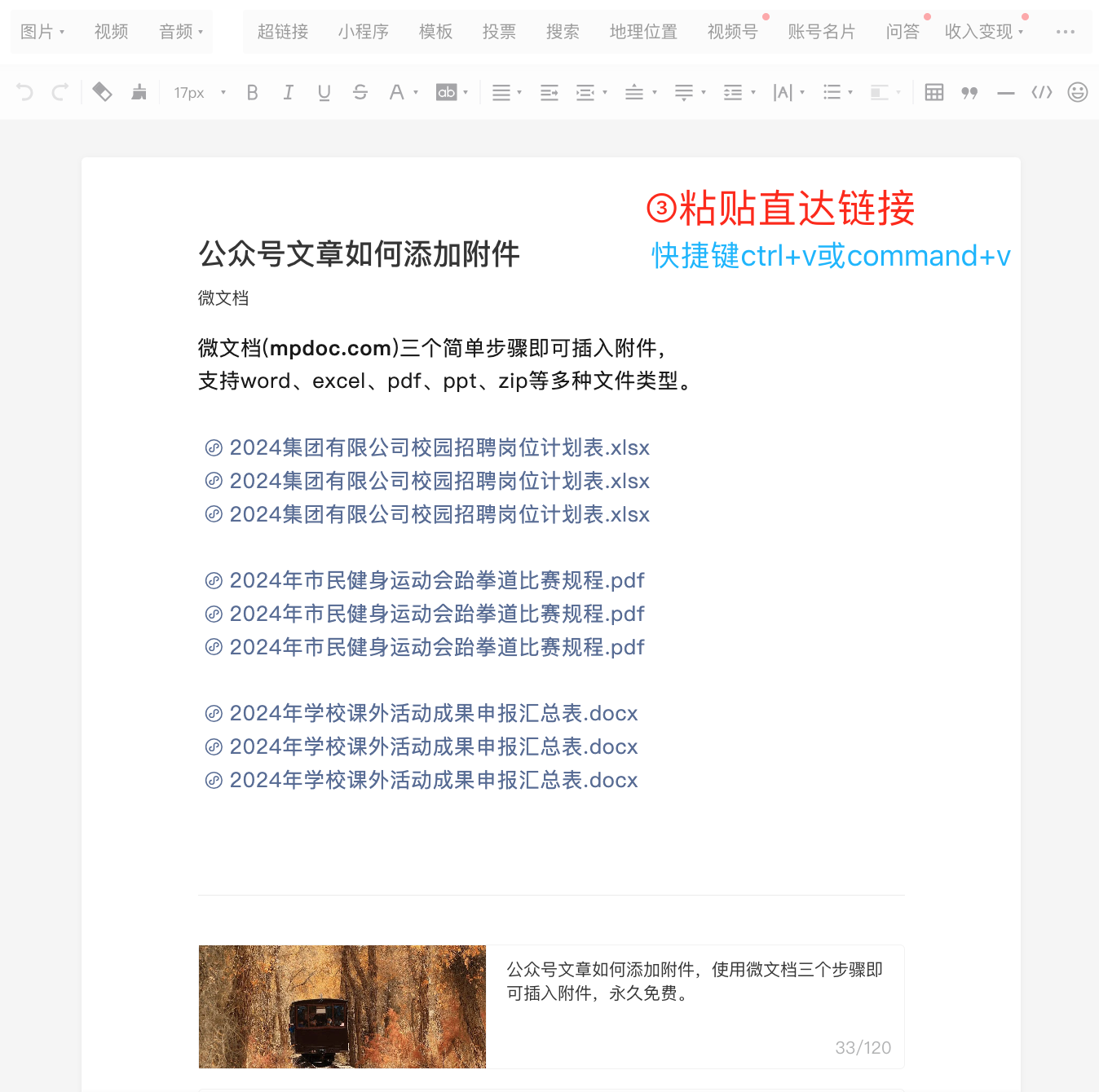1099x1092 pixels.
Task: Expand the 收入变现 dropdown
Action: (983, 32)
